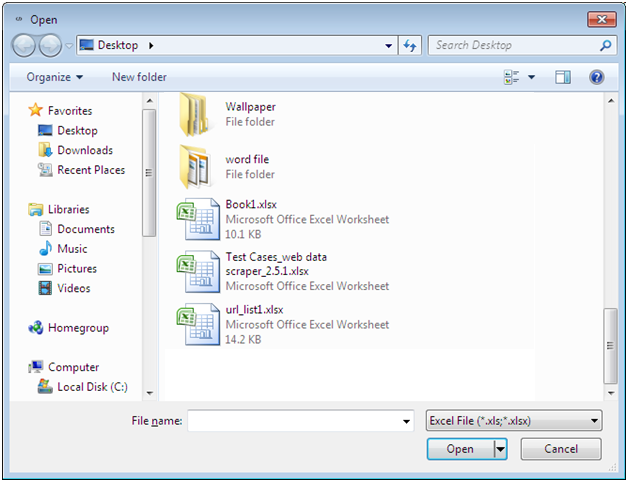Image resolution: width=628 pixels, height=482 pixels.
Task: Select the Wallpaper folder icon
Action: point(194,114)
